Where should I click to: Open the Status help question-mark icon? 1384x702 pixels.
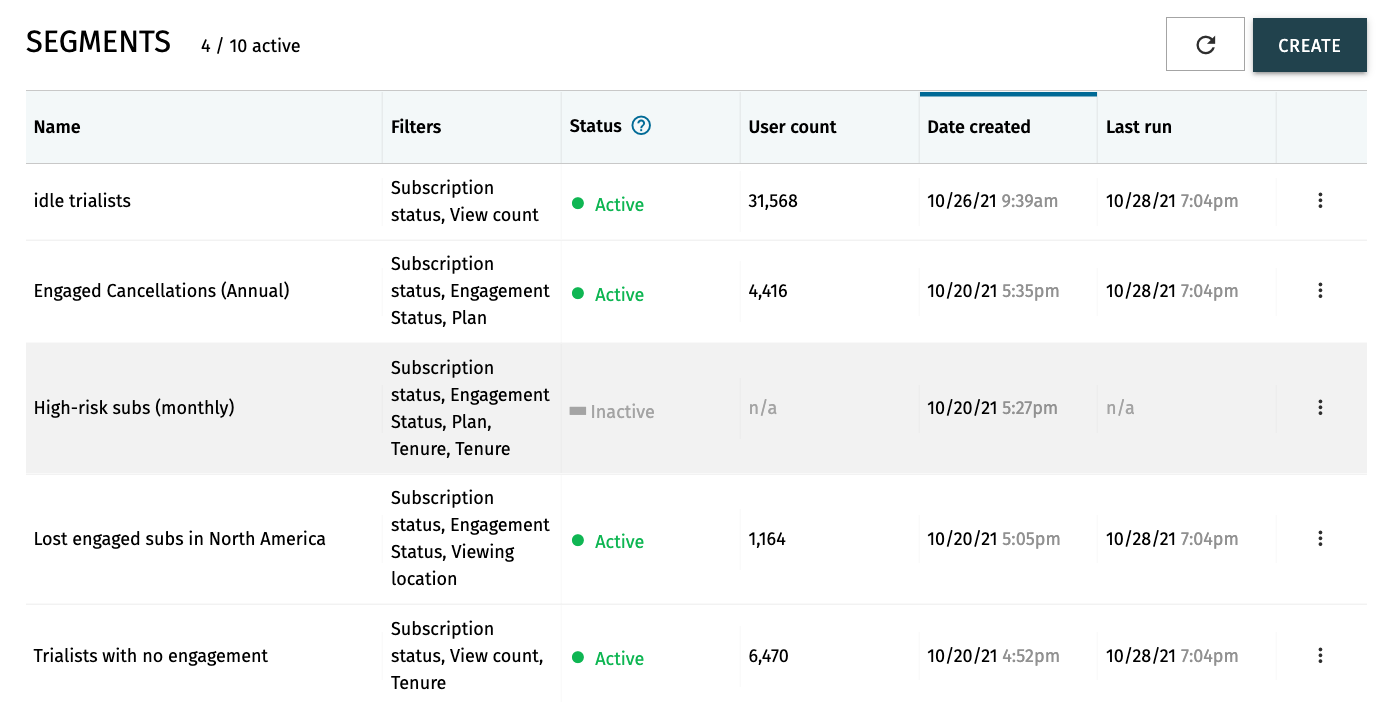641,126
